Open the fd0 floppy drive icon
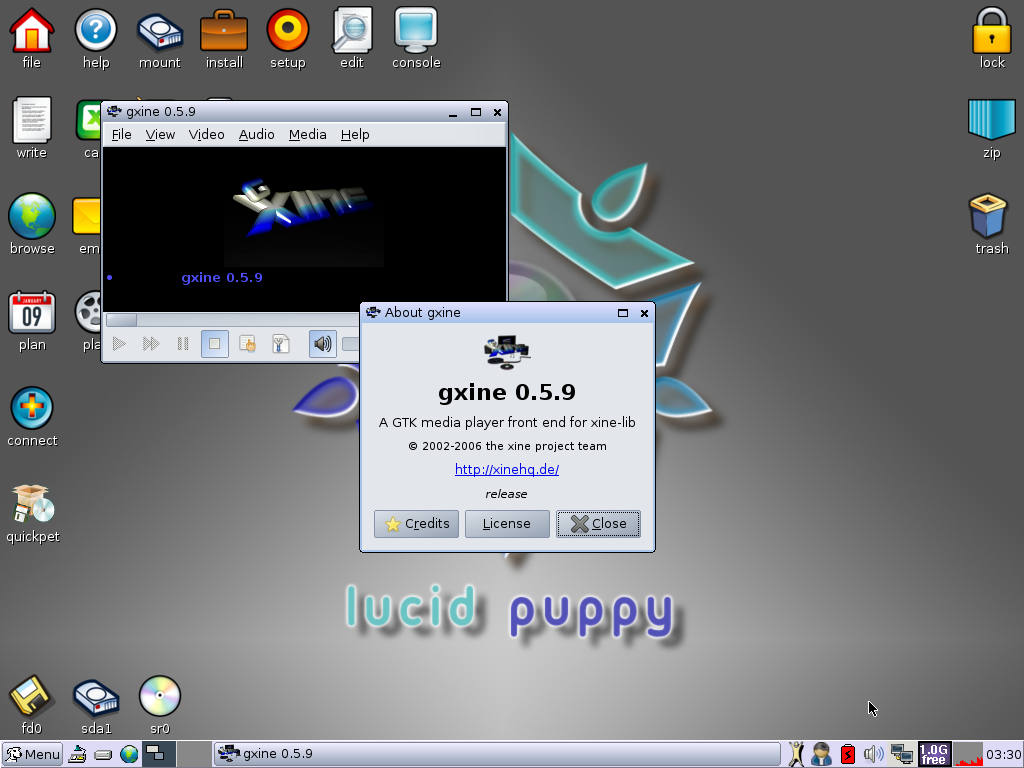The height and width of the screenshot is (768, 1024). pyautogui.click(x=31, y=704)
